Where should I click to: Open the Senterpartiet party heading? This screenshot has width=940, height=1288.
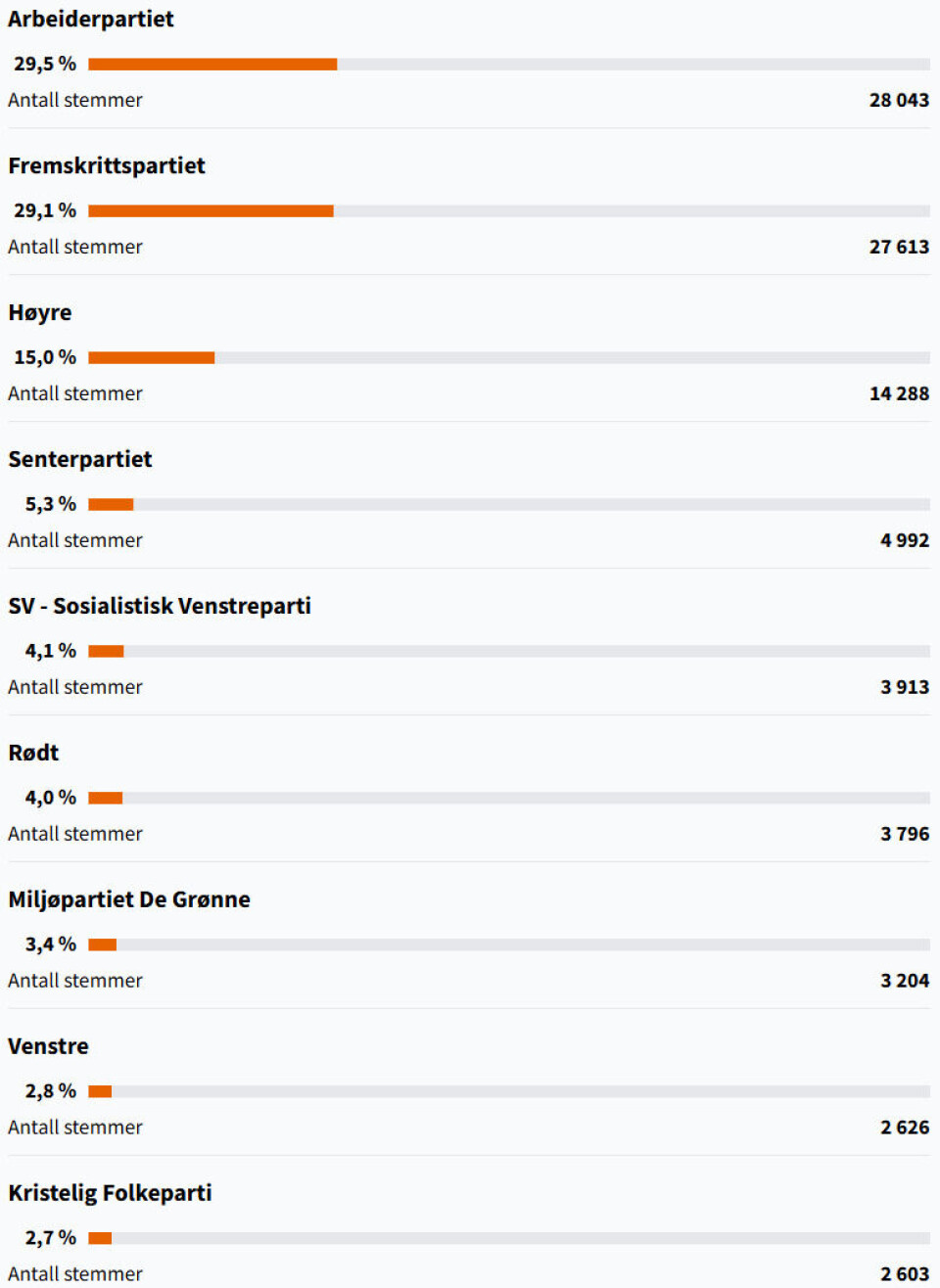tap(80, 460)
